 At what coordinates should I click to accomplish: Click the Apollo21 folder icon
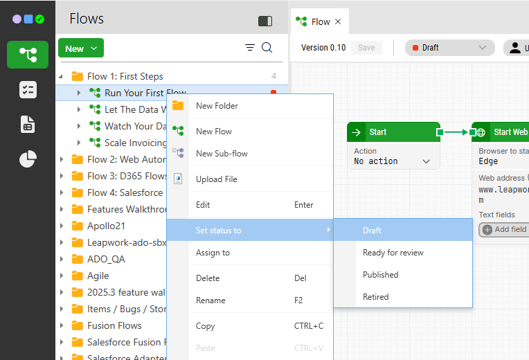click(x=77, y=226)
